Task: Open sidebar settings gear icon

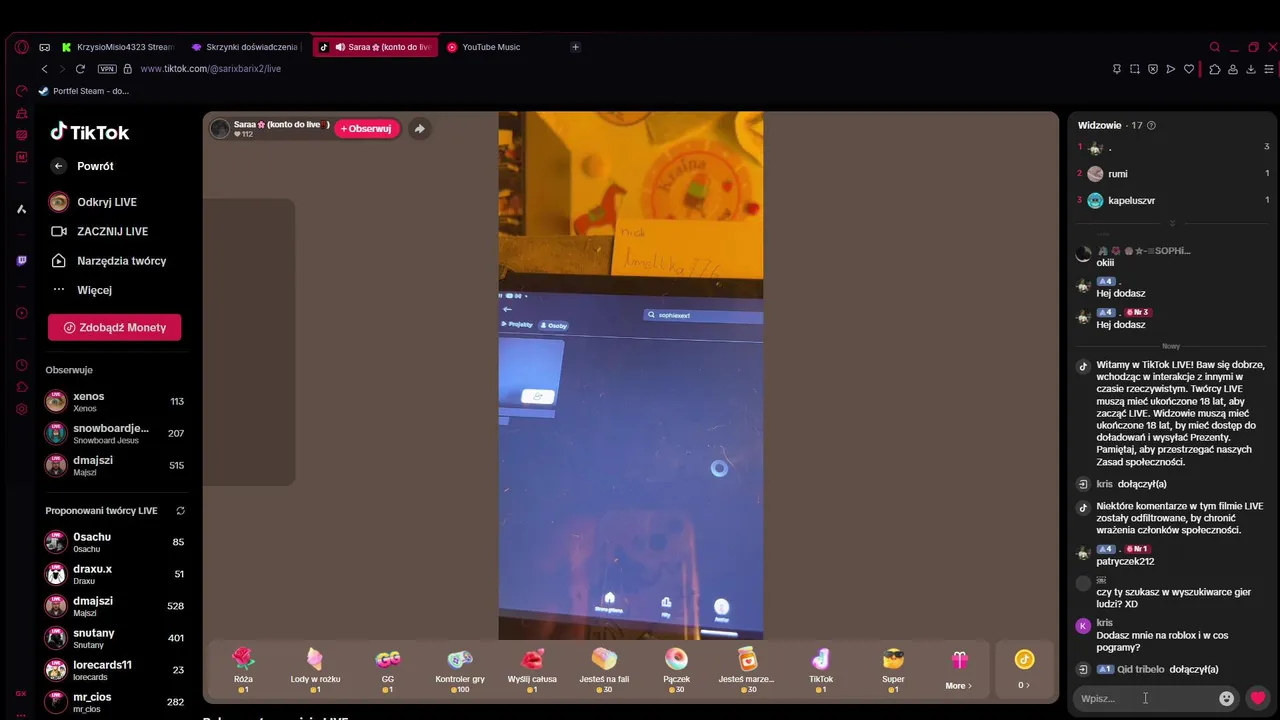Action: point(22,409)
